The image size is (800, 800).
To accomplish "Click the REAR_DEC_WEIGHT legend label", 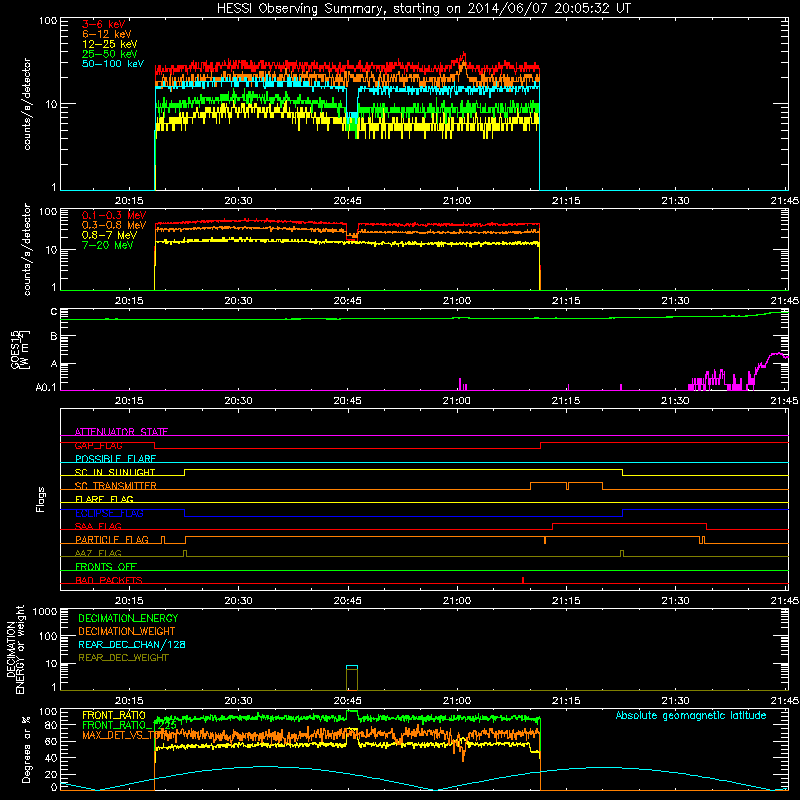I will (x=123, y=658).
